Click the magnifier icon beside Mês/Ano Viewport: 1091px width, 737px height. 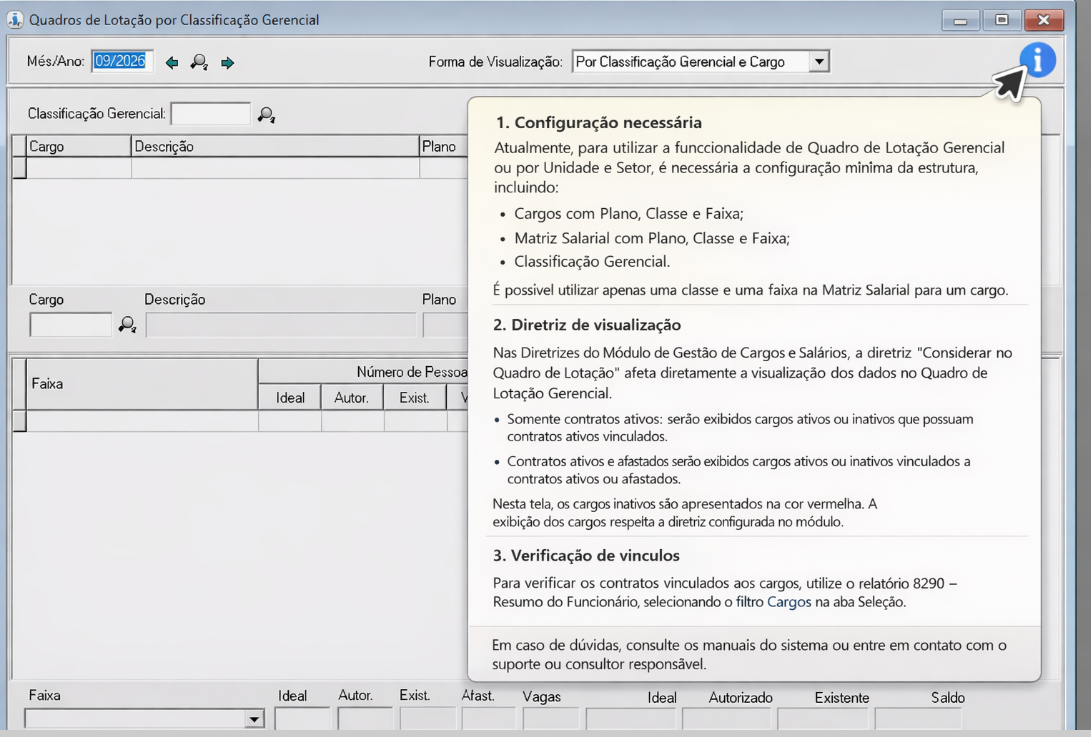tap(199, 63)
